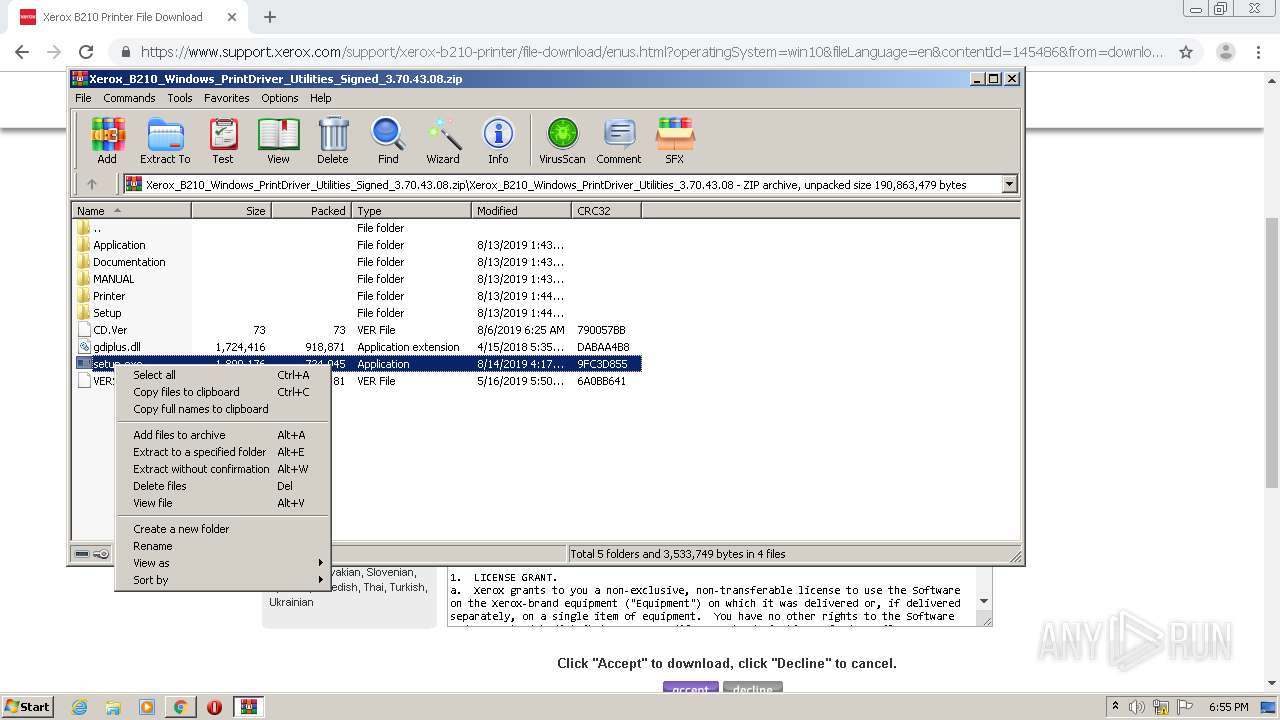The height and width of the screenshot is (720, 1280).
Task: Choose Create a new folder
Action: [x=222, y=529]
